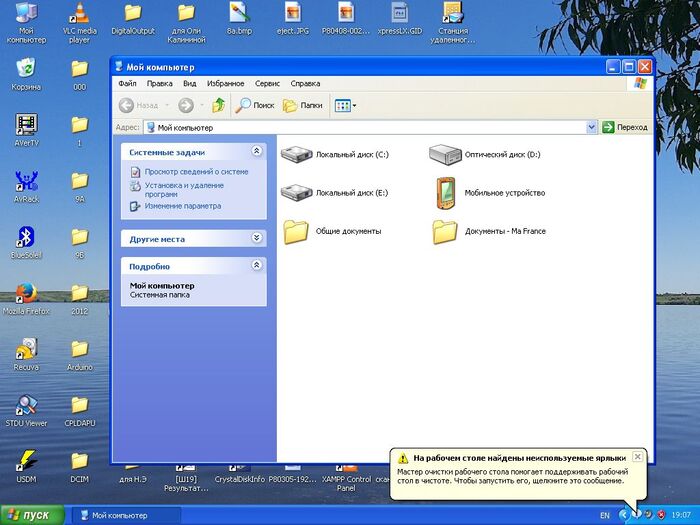Select the Мобильное устройство icon

(445, 191)
